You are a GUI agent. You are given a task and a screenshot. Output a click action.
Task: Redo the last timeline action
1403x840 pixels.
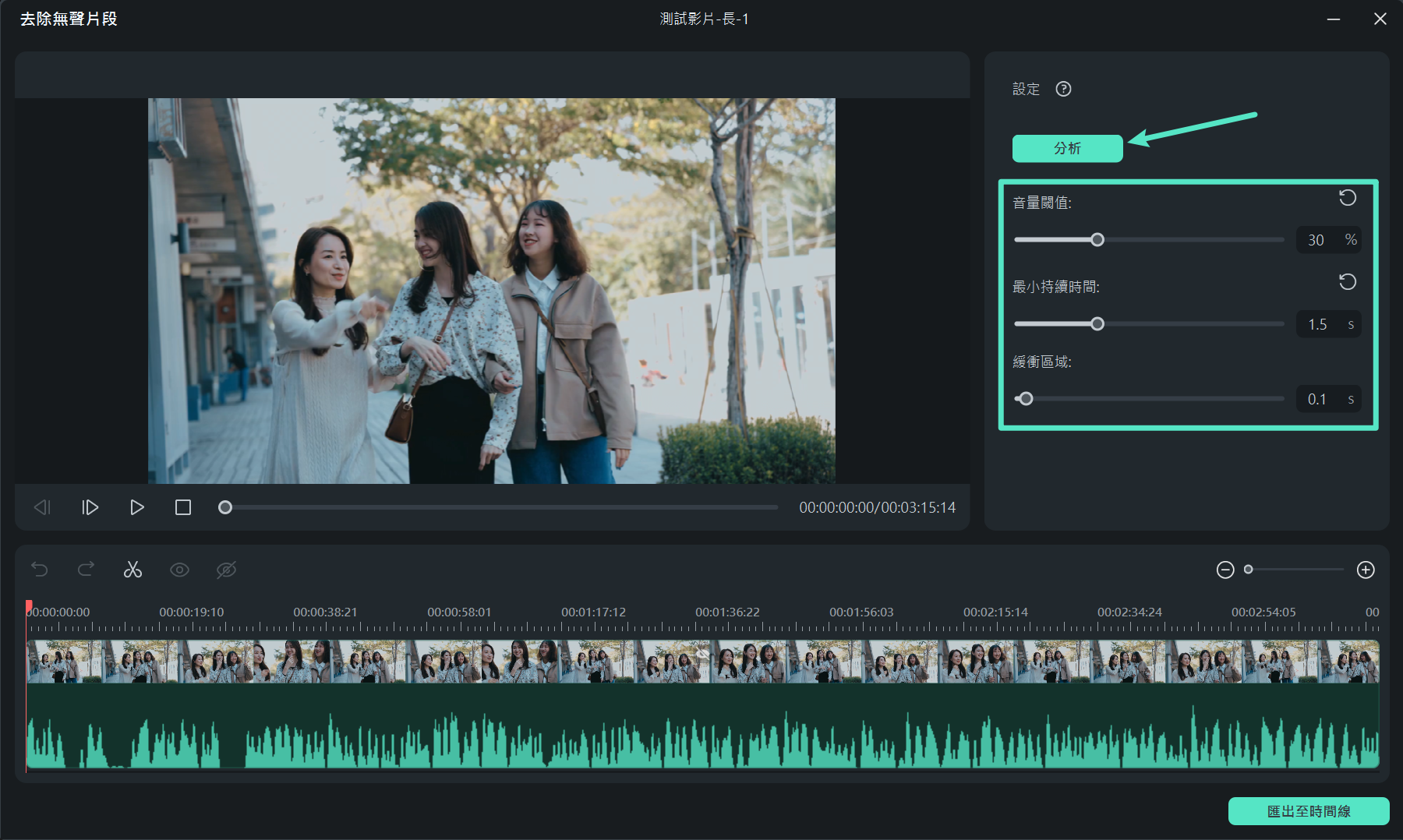[x=86, y=570]
